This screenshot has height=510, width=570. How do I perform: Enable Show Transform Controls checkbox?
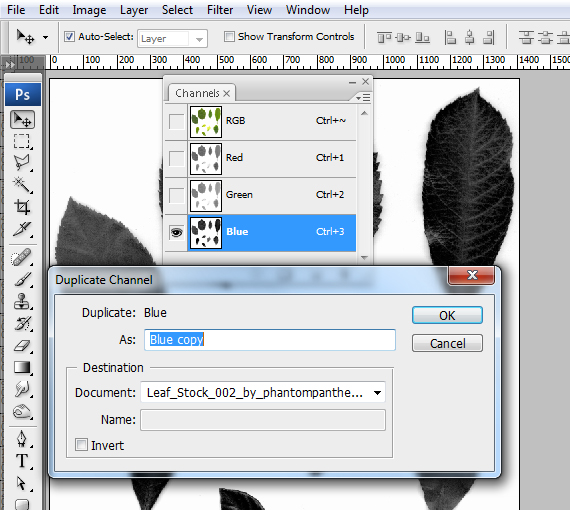click(x=229, y=36)
